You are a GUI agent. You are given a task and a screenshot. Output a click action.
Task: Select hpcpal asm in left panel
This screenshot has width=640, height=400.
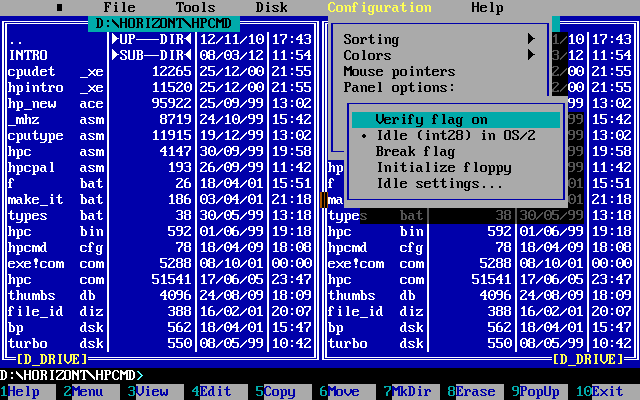160,168
